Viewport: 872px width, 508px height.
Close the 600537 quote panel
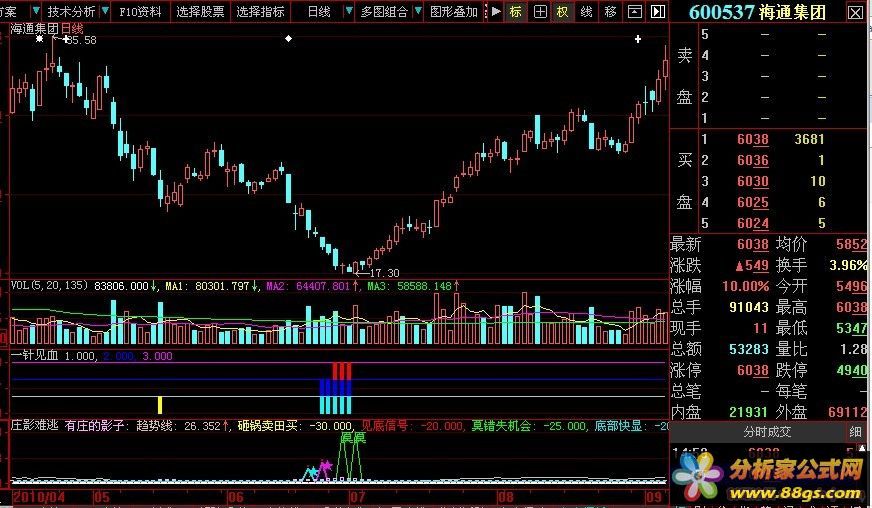[855, 12]
